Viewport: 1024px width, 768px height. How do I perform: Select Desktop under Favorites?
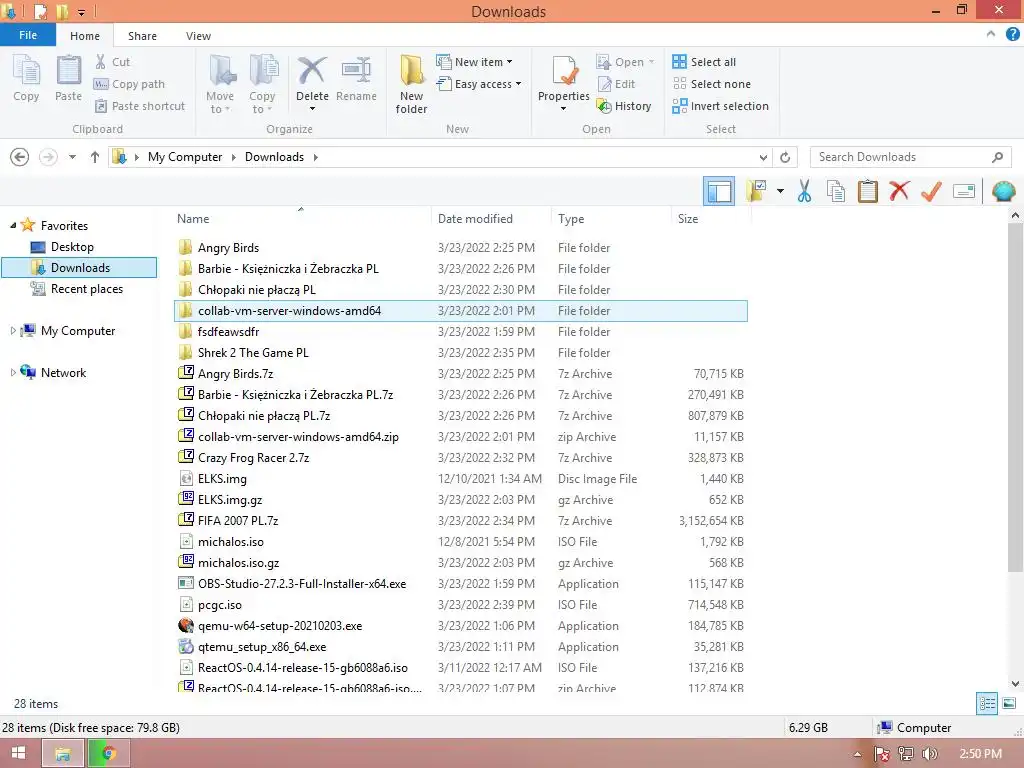point(72,247)
